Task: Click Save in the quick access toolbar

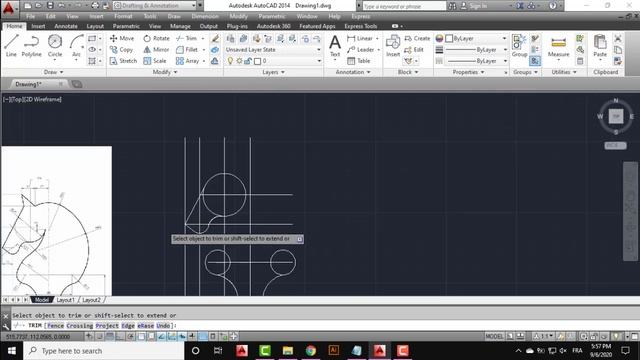Action: tap(50, 6)
